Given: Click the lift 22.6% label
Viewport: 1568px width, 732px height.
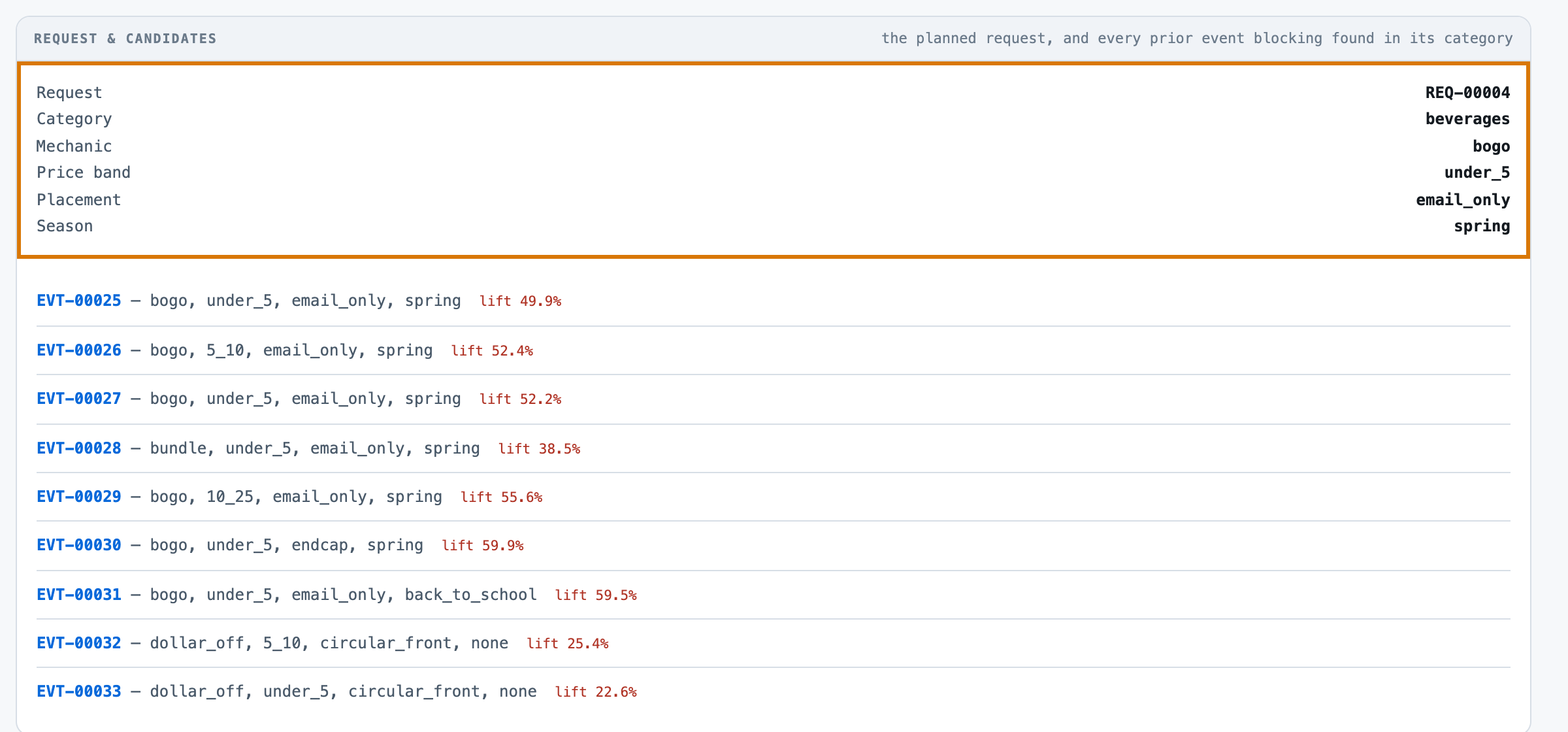Looking at the screenshot, I should [x=596, y=692].
